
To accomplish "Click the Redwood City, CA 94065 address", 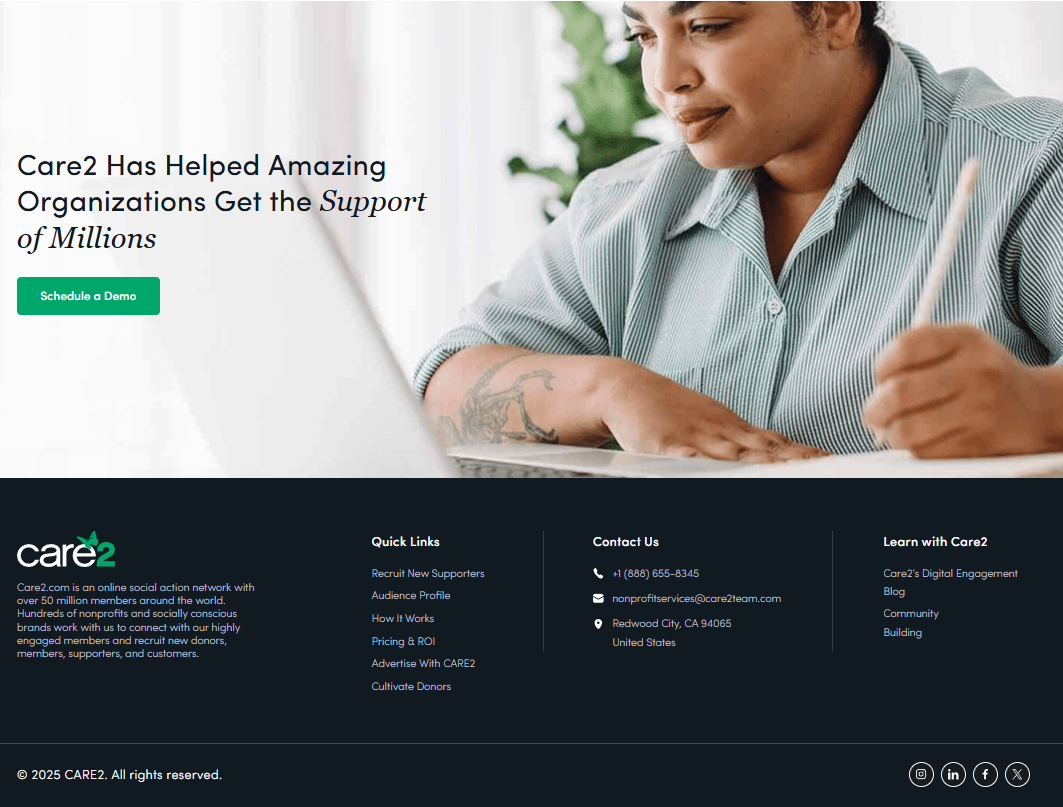I will coord(672,624).
